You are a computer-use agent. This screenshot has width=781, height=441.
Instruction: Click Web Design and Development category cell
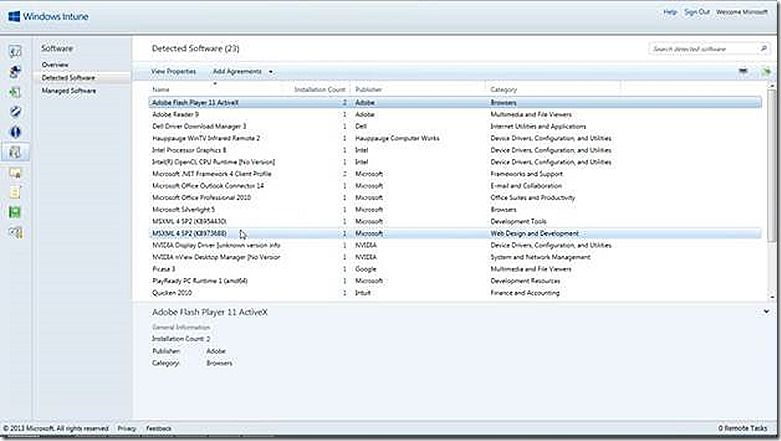point(535,233)
